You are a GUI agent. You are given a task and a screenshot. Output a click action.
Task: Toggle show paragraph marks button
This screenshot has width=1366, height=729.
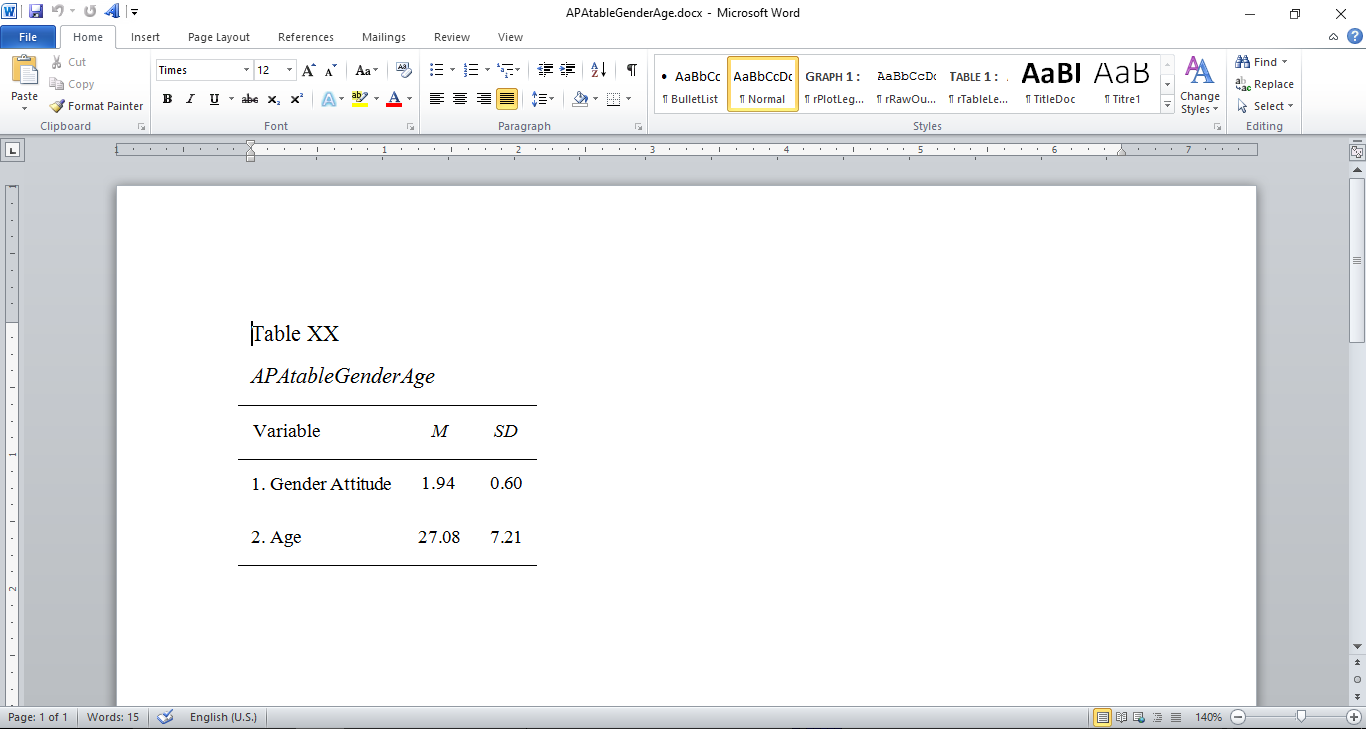click(x=631, y=70)
